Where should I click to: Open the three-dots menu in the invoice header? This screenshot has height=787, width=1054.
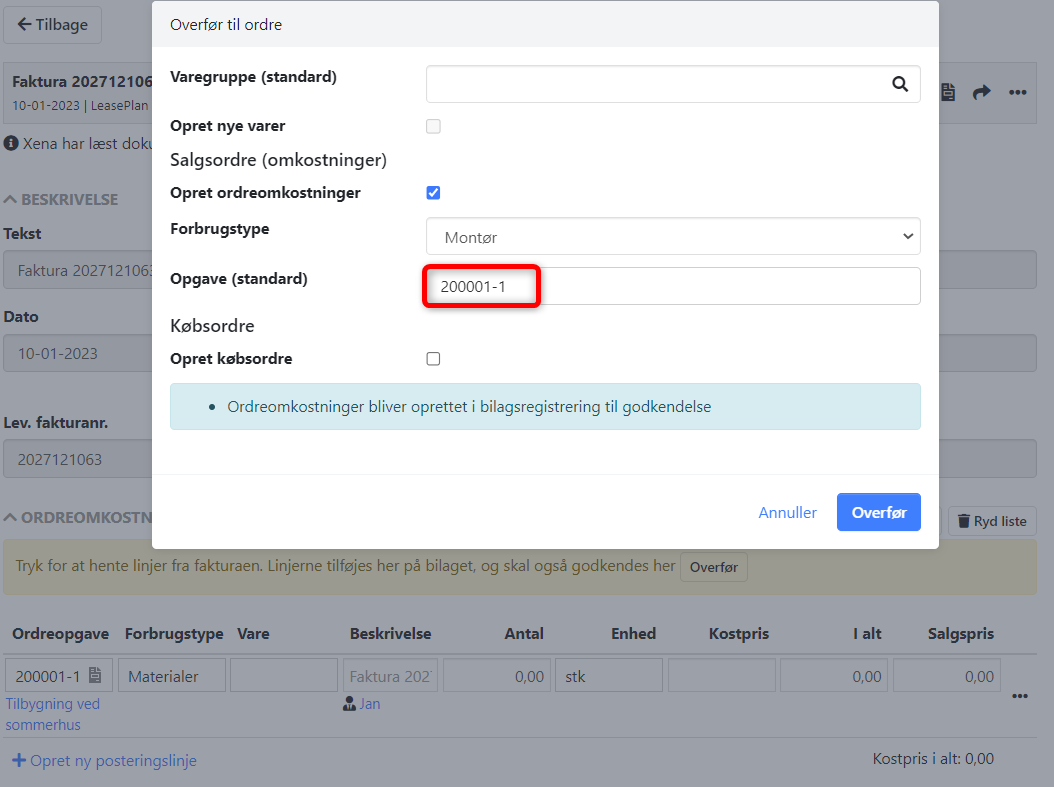tap(1018, 92)
